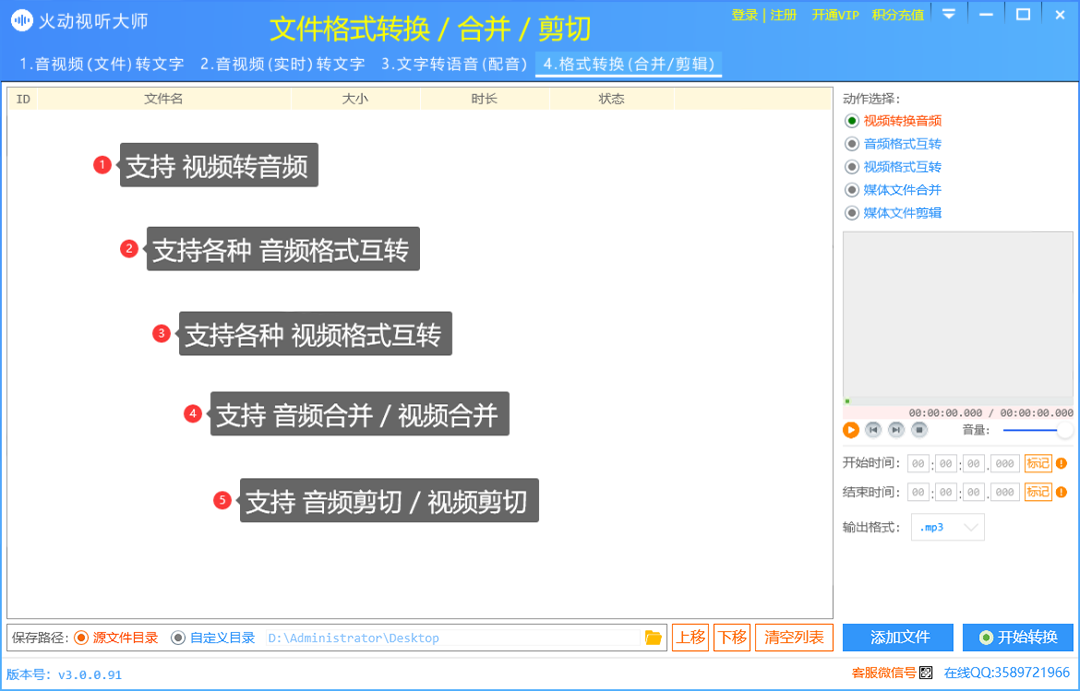Viewport: 1080px width, 691px height.
Task: Click the 登录 link
Action: [745, 15]
